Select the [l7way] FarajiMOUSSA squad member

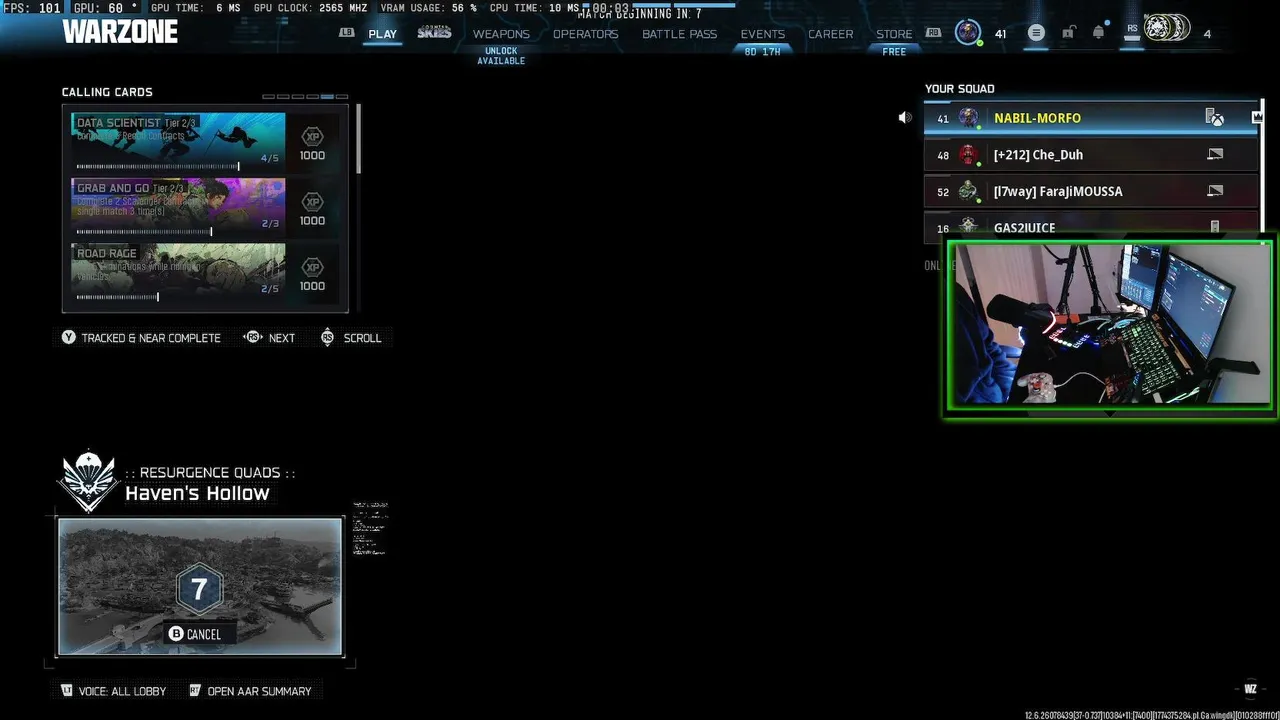(x=1091, y=191)
